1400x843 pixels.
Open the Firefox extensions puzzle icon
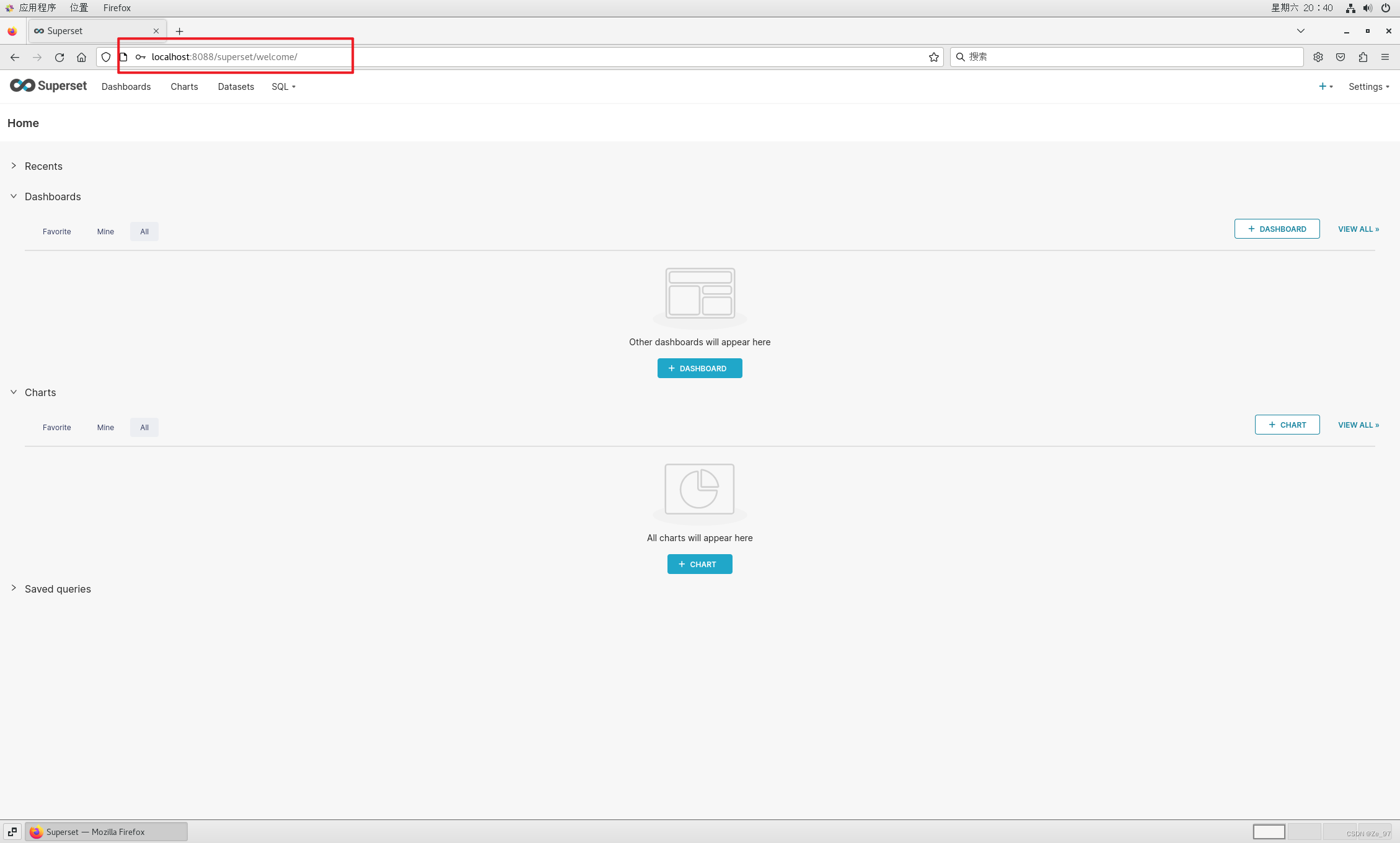point(1362,57)
